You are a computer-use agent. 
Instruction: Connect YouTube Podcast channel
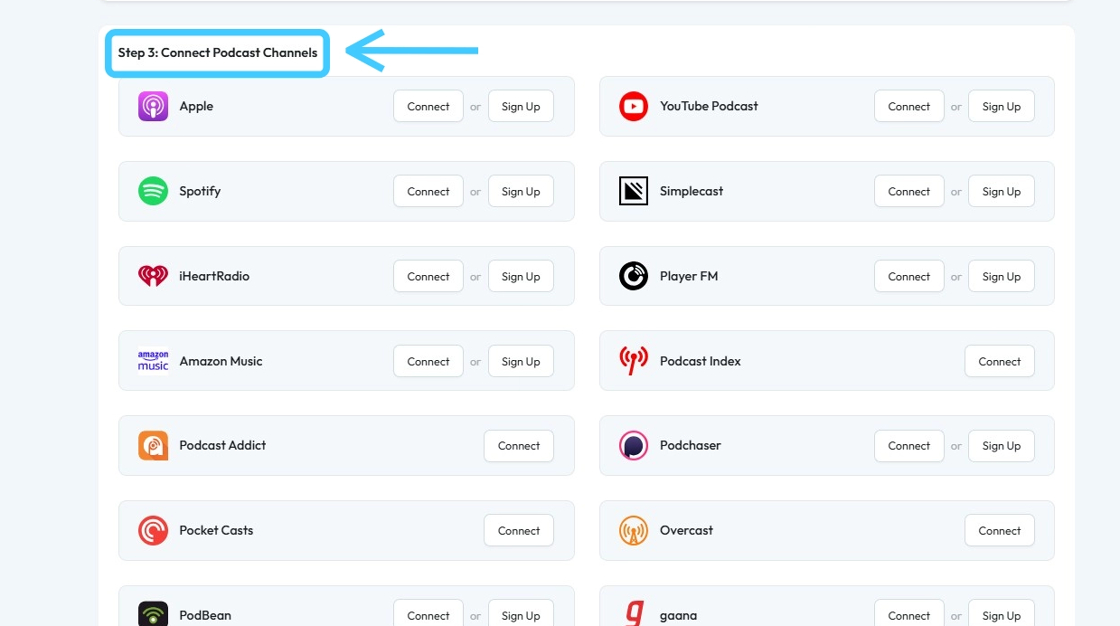[x=909, y=106]
